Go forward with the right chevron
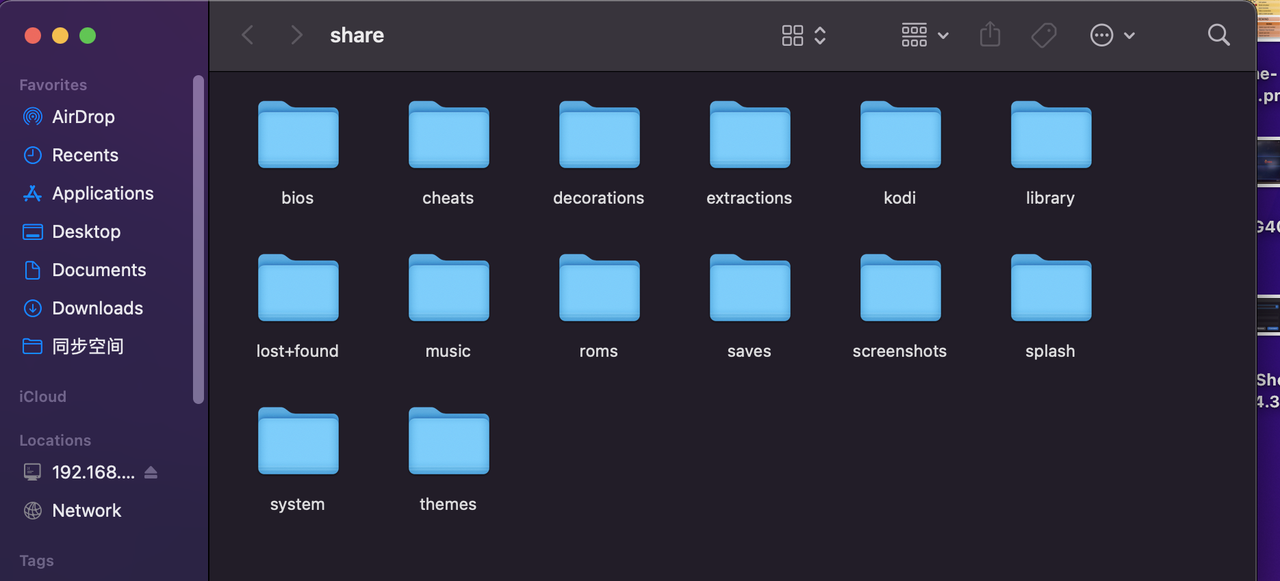1280x581 pixels. pyautogui.click(x=296, y=35)
